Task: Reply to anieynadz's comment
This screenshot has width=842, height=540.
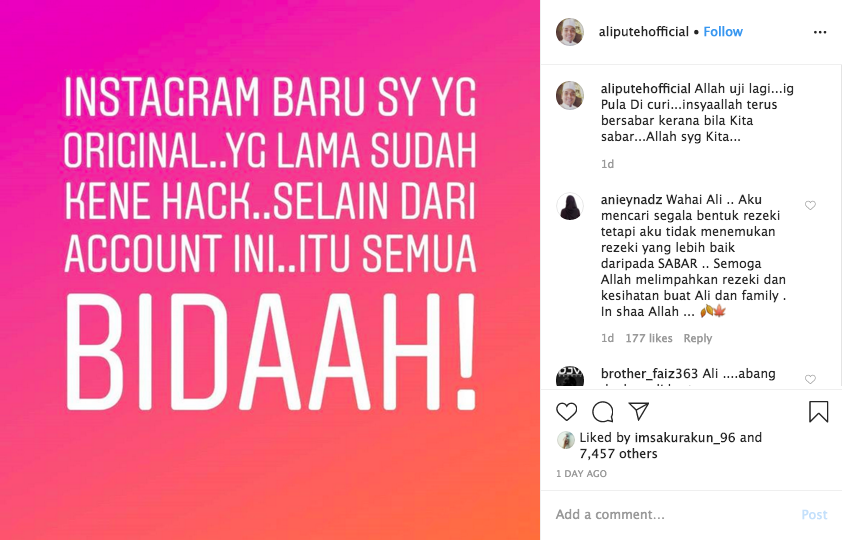Action: (x=698, y=338)
